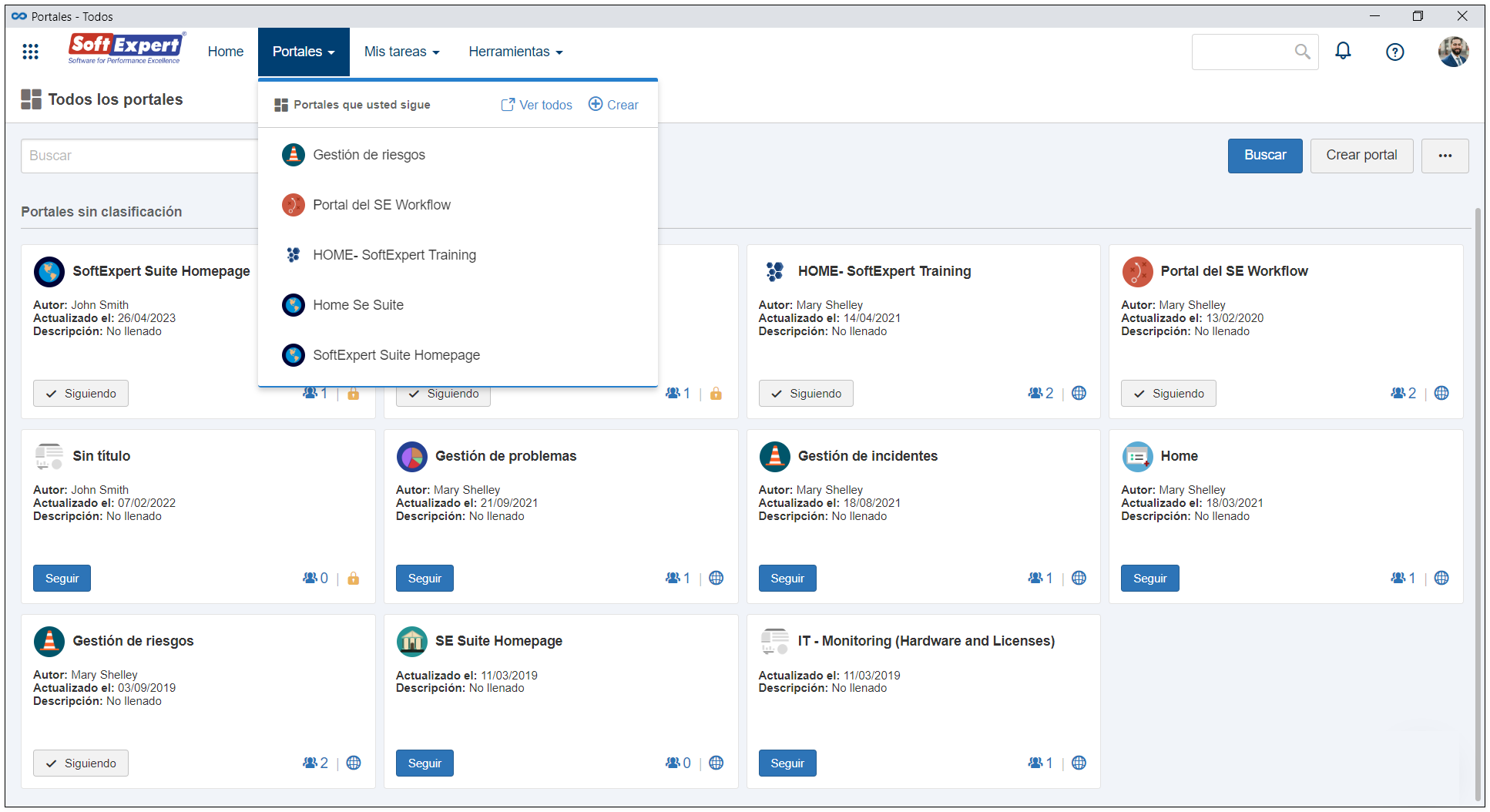Open the more options ellipsis button
This screenshot has height=812, width=1490.
click(x=1445, y=156)
